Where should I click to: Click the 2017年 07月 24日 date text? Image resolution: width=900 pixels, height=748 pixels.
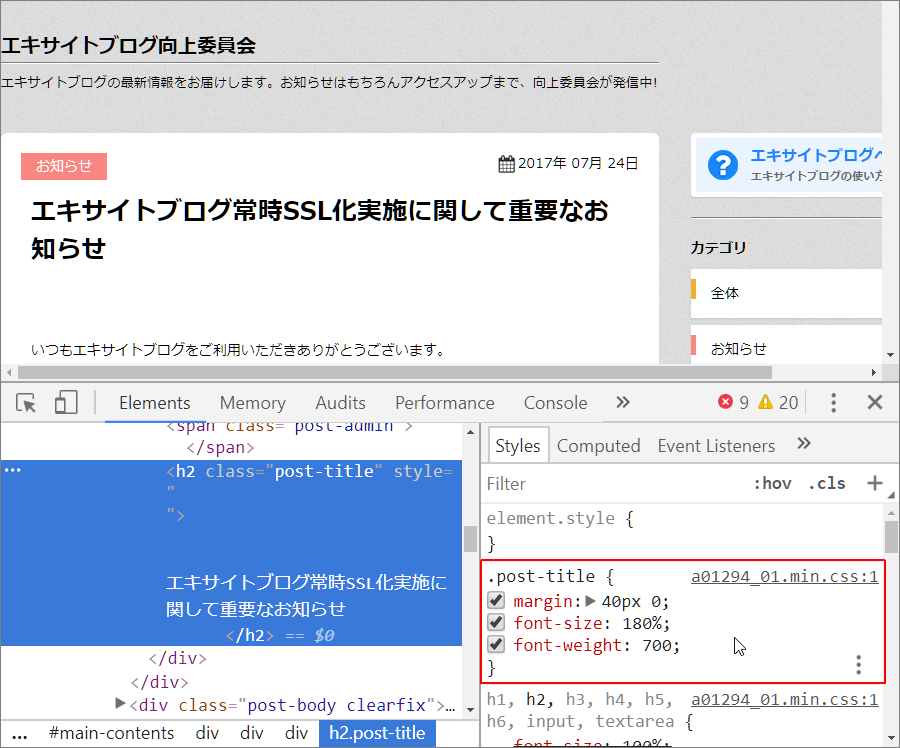(x=578, y=164)
